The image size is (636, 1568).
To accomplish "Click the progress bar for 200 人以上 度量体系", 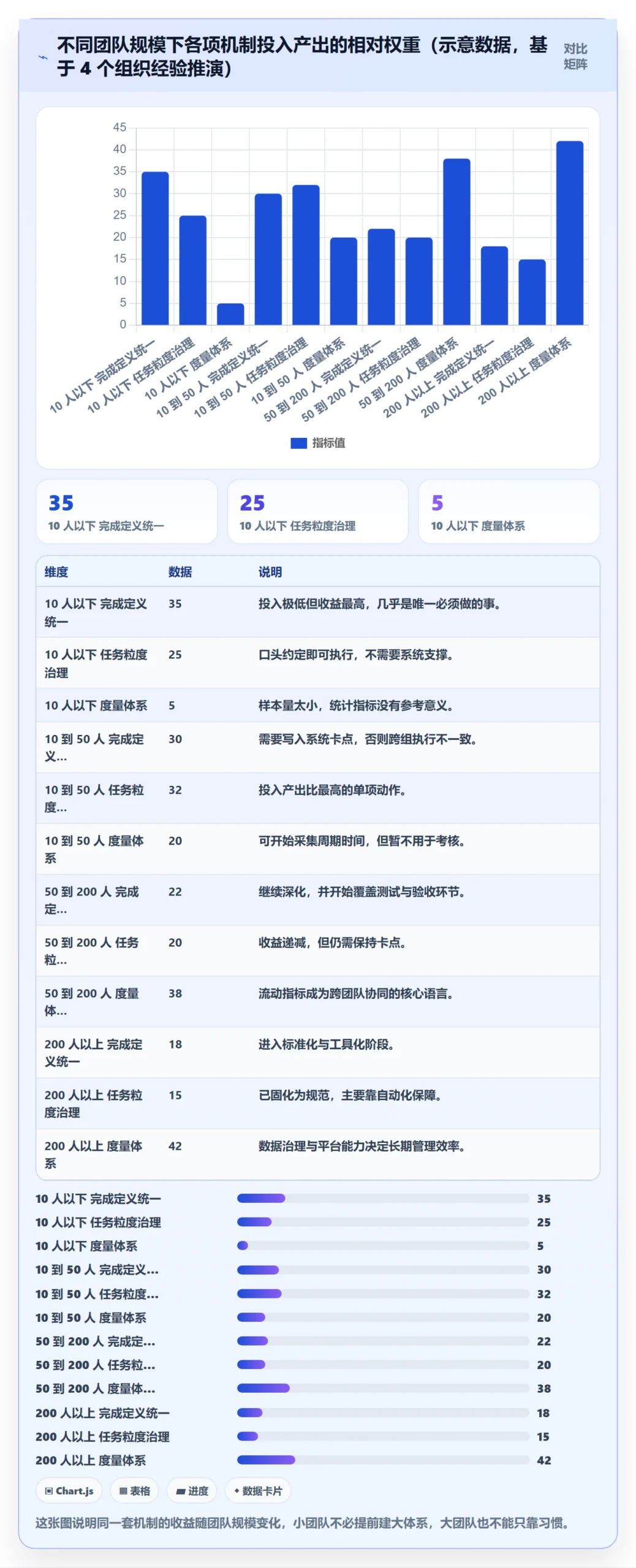I will (383, 1460).
